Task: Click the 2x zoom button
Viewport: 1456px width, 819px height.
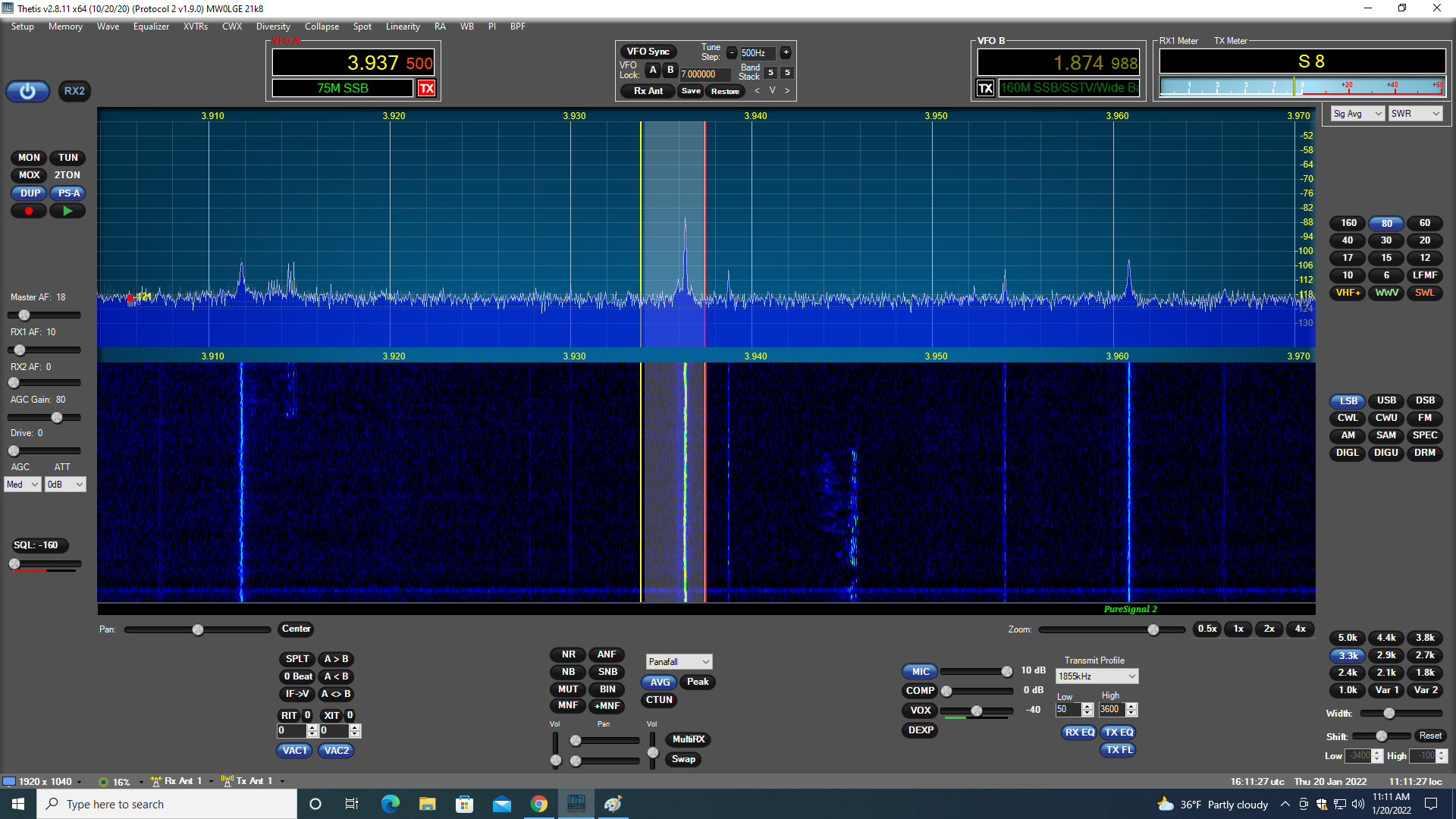Action: click(1269, 629)
